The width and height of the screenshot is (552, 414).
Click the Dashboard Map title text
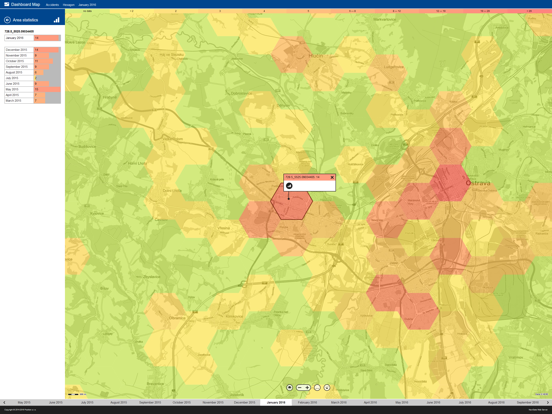coord(25,4)
